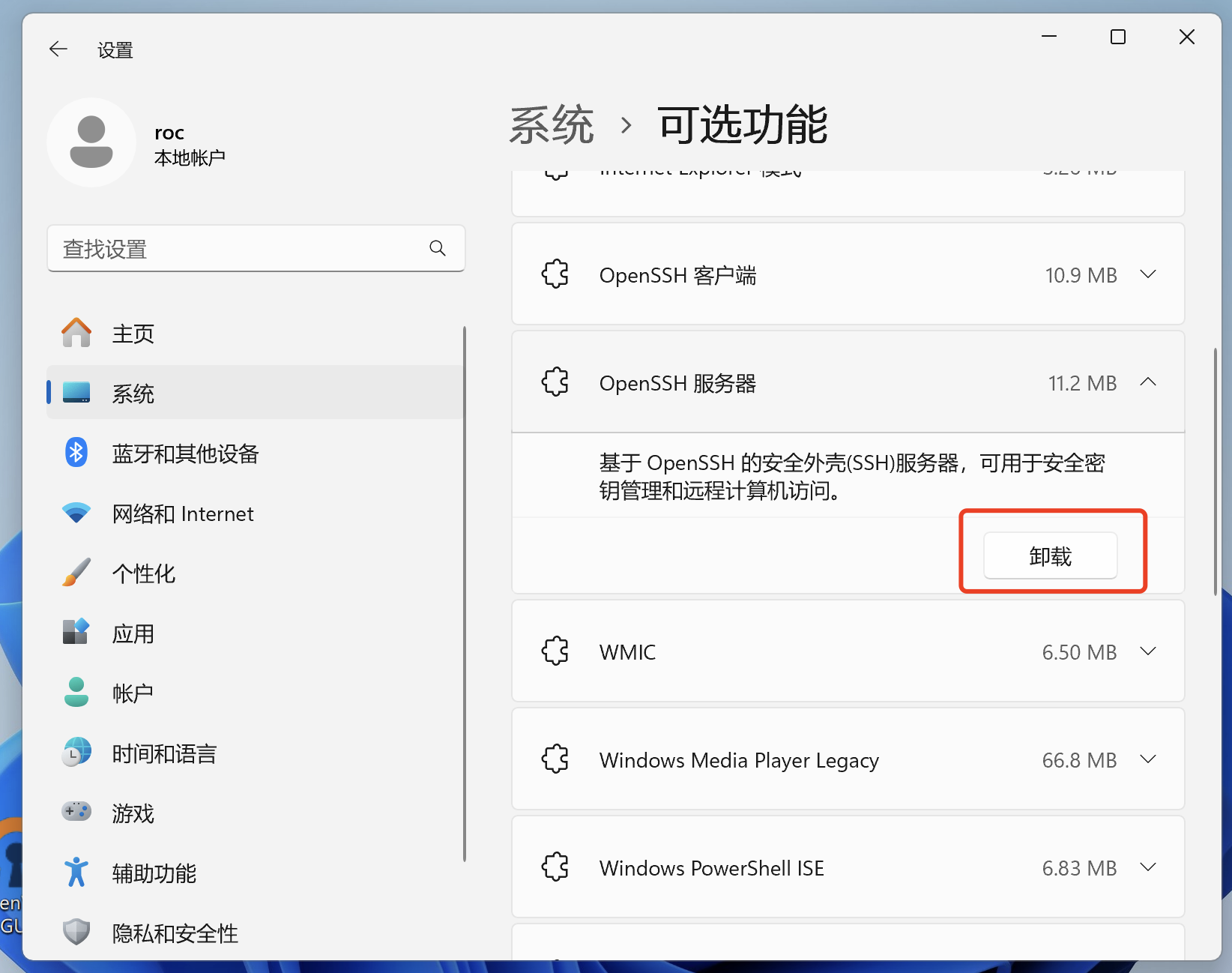The width and height of the screenshot is (1232, 973).
Task: Click the 6.83 MB size text
Action: 1079,868
